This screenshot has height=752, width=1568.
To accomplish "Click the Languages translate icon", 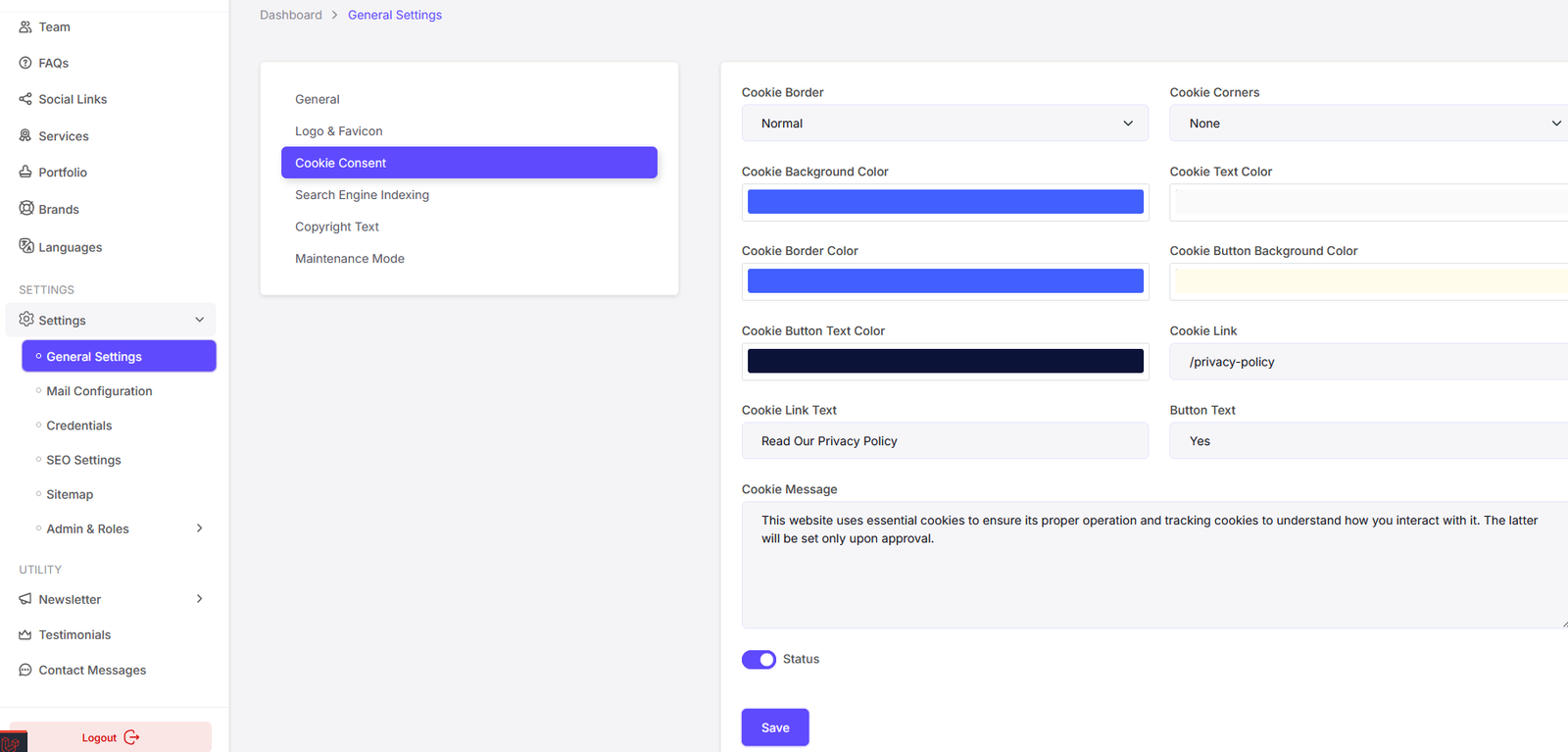I will pos(26,246).
